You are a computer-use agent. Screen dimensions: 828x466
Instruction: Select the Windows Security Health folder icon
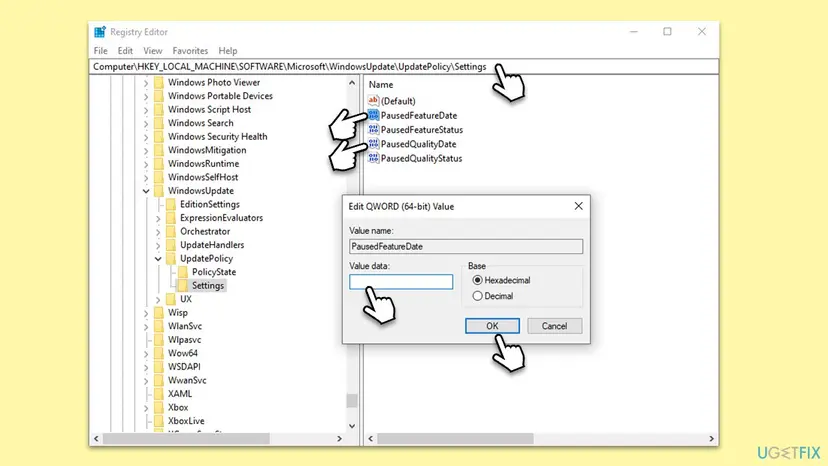click(159, 136)
